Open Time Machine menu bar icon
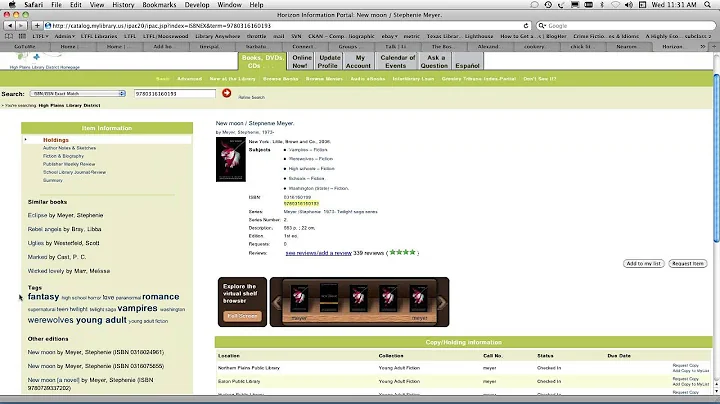720x404 pixels. [x=548, y=5]
